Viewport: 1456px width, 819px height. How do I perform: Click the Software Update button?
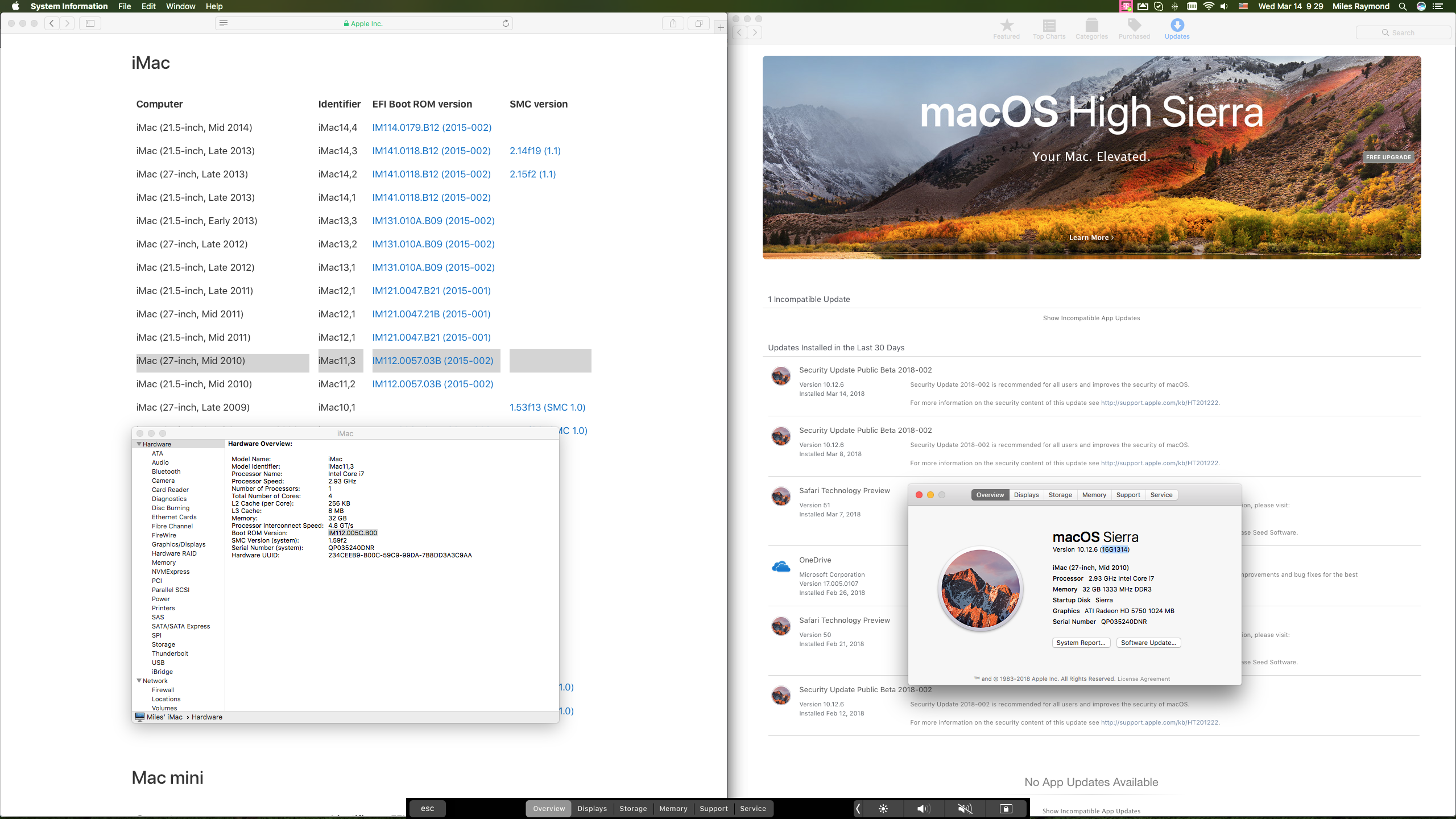[x=1148, y=643]
